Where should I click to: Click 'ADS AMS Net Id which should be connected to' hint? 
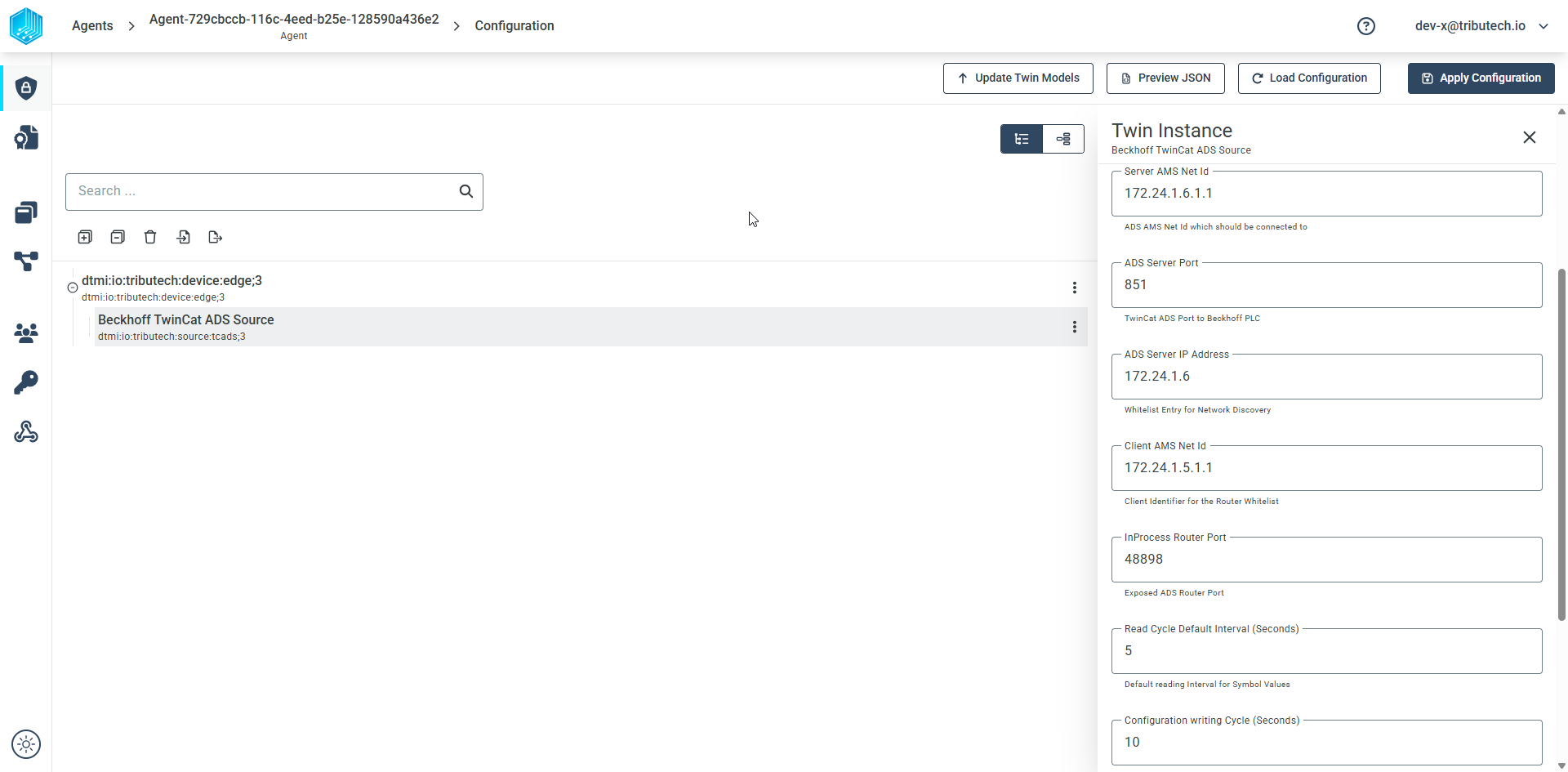[1215, 227]
